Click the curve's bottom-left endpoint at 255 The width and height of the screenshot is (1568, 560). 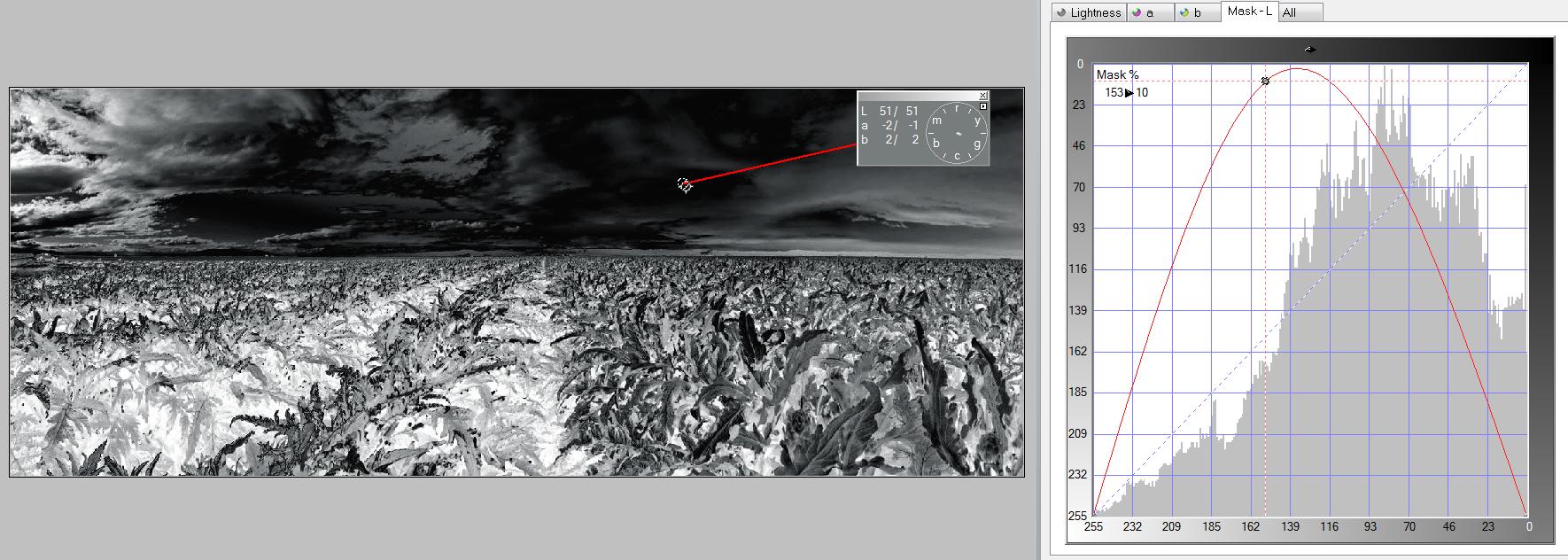1094,514
